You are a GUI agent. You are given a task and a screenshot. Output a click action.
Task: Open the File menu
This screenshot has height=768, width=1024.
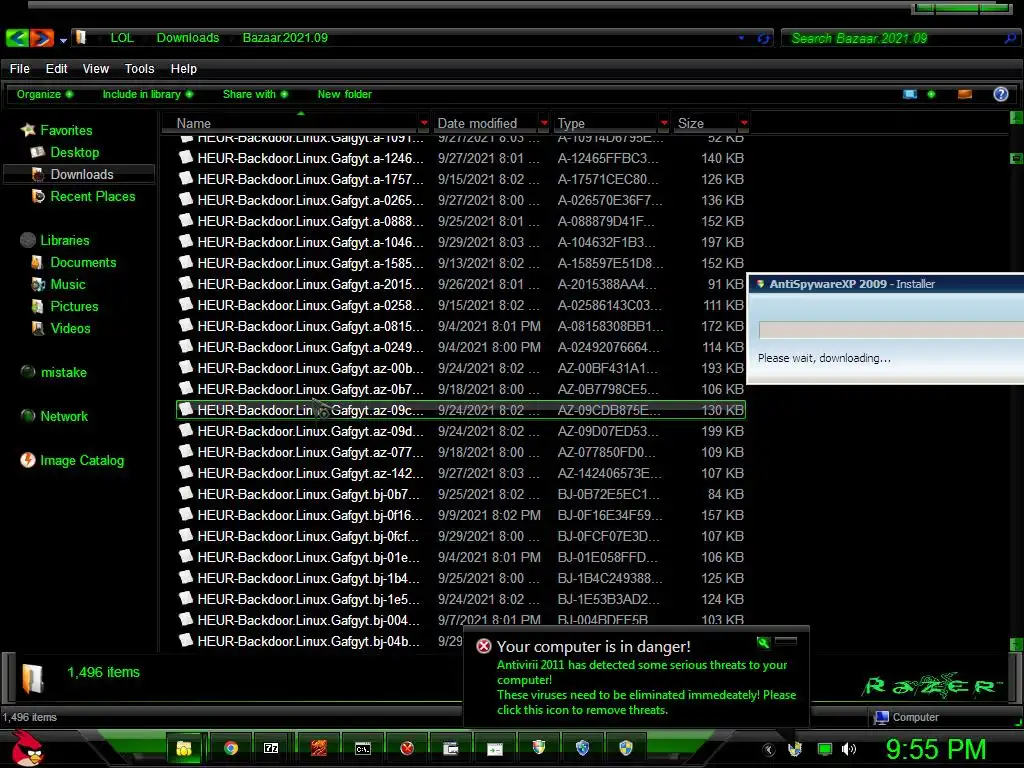pyautogui.click(x=20, y=69)
